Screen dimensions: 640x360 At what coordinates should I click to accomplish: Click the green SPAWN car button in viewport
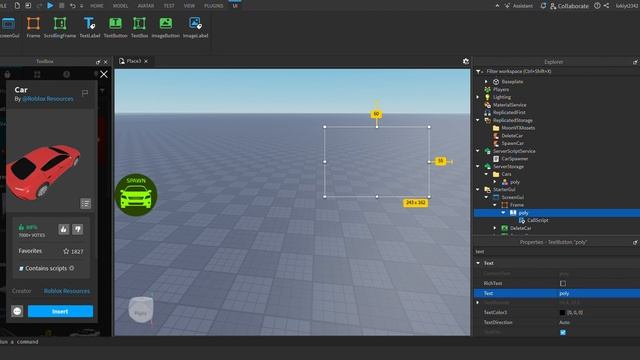(x=136, y=195)
